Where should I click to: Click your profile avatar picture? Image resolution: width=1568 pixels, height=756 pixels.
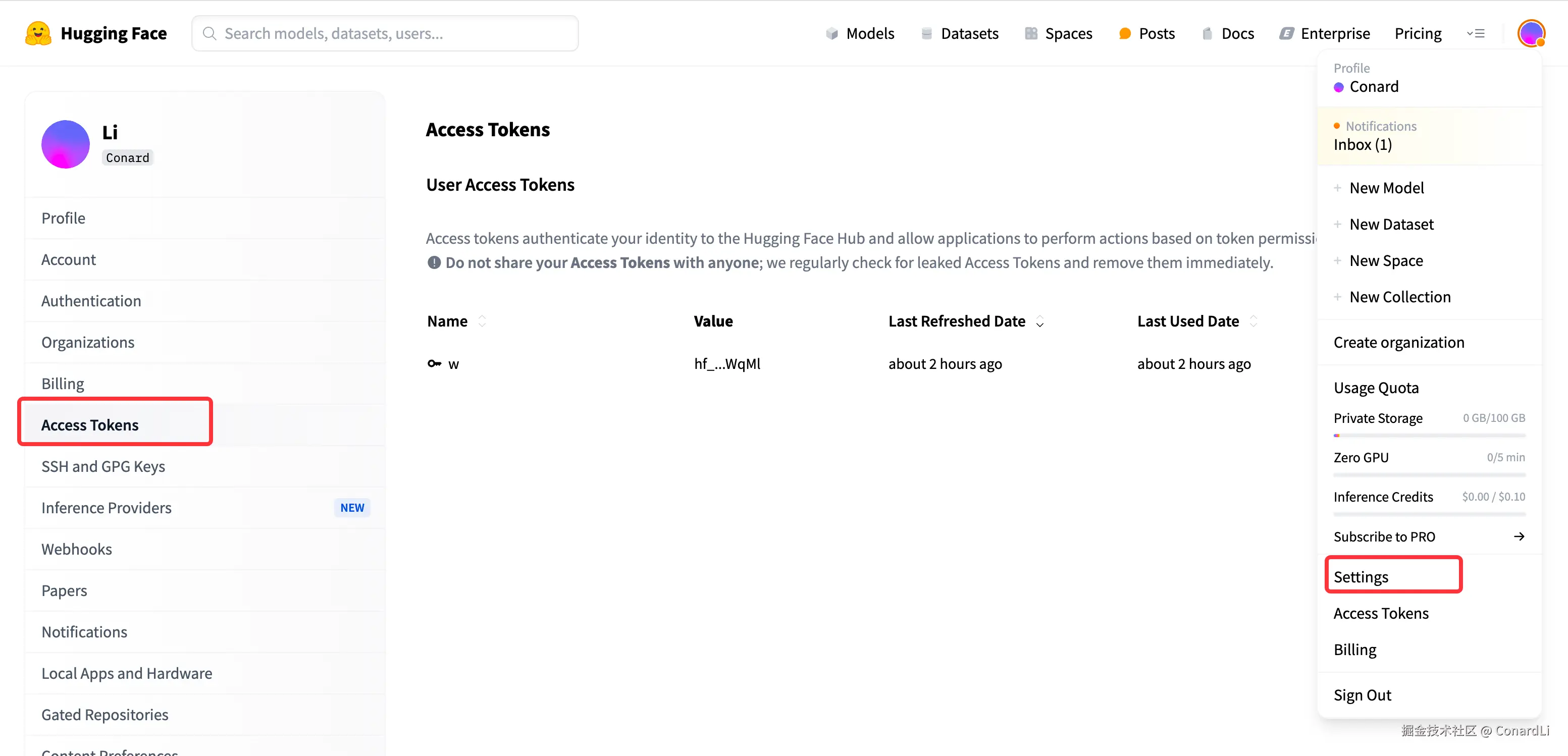[1532, 33]
